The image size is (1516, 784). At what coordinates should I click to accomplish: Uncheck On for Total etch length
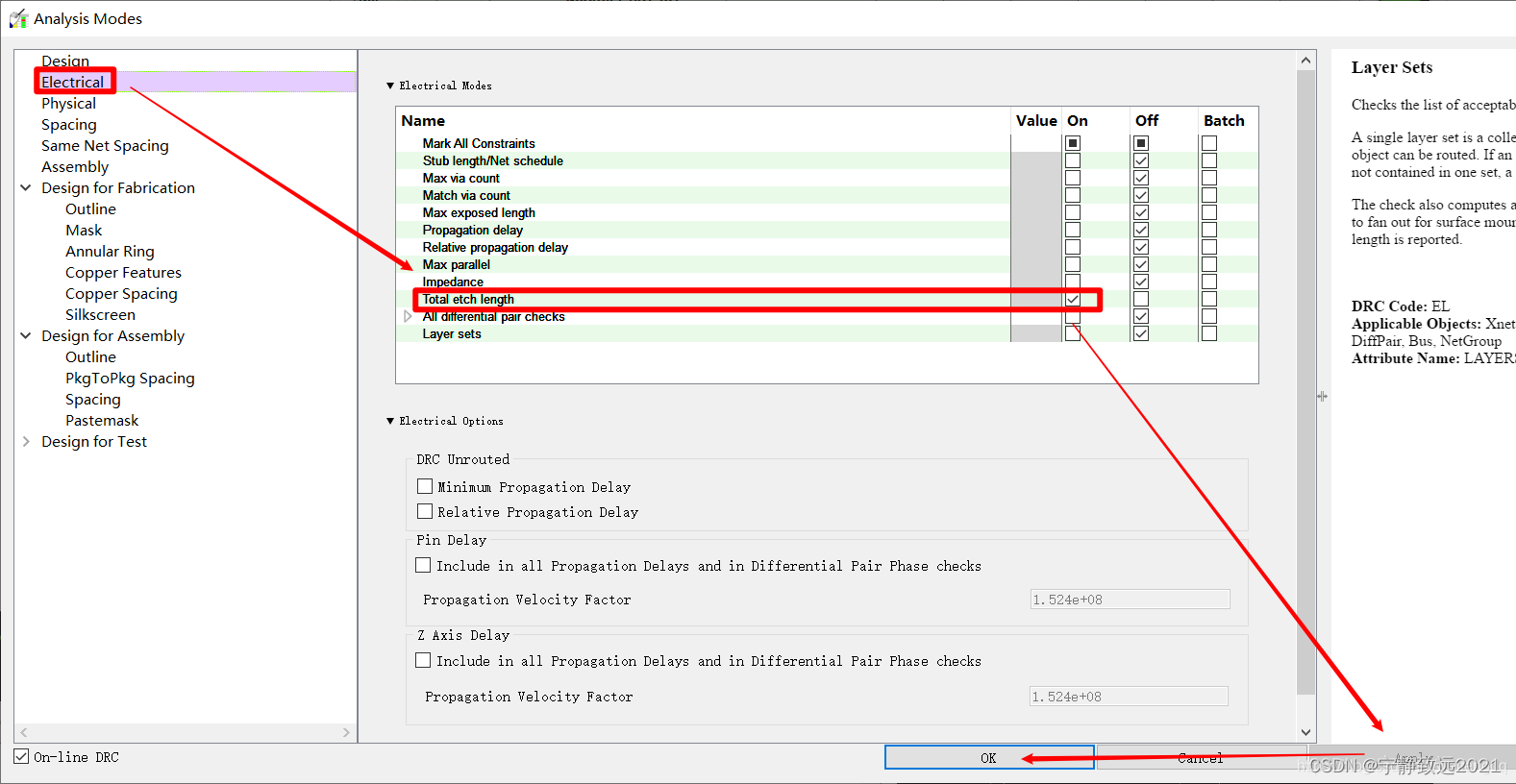(1073, 299)
